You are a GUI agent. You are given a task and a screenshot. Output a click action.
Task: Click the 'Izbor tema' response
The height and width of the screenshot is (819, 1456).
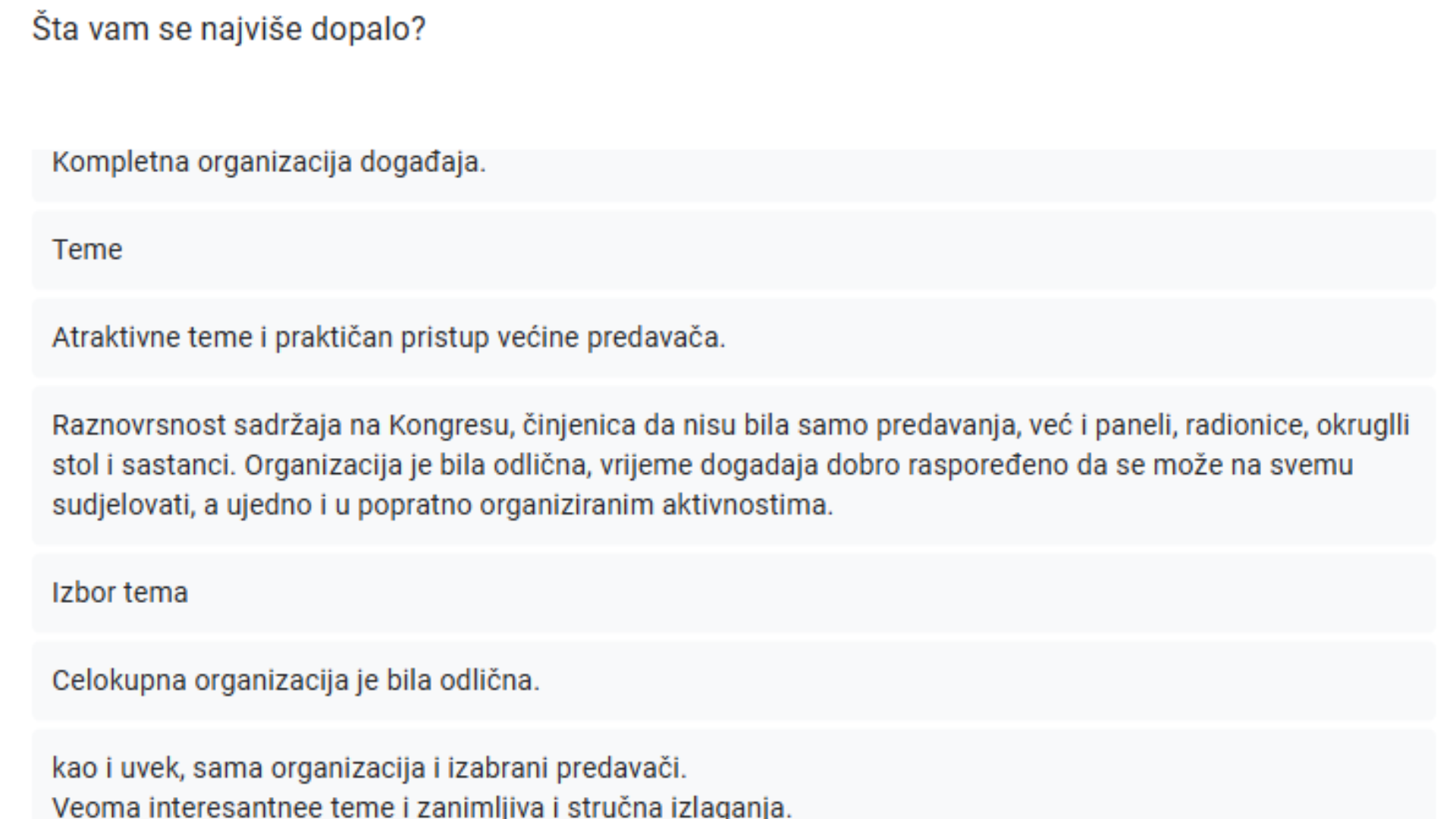click(120, 592)
